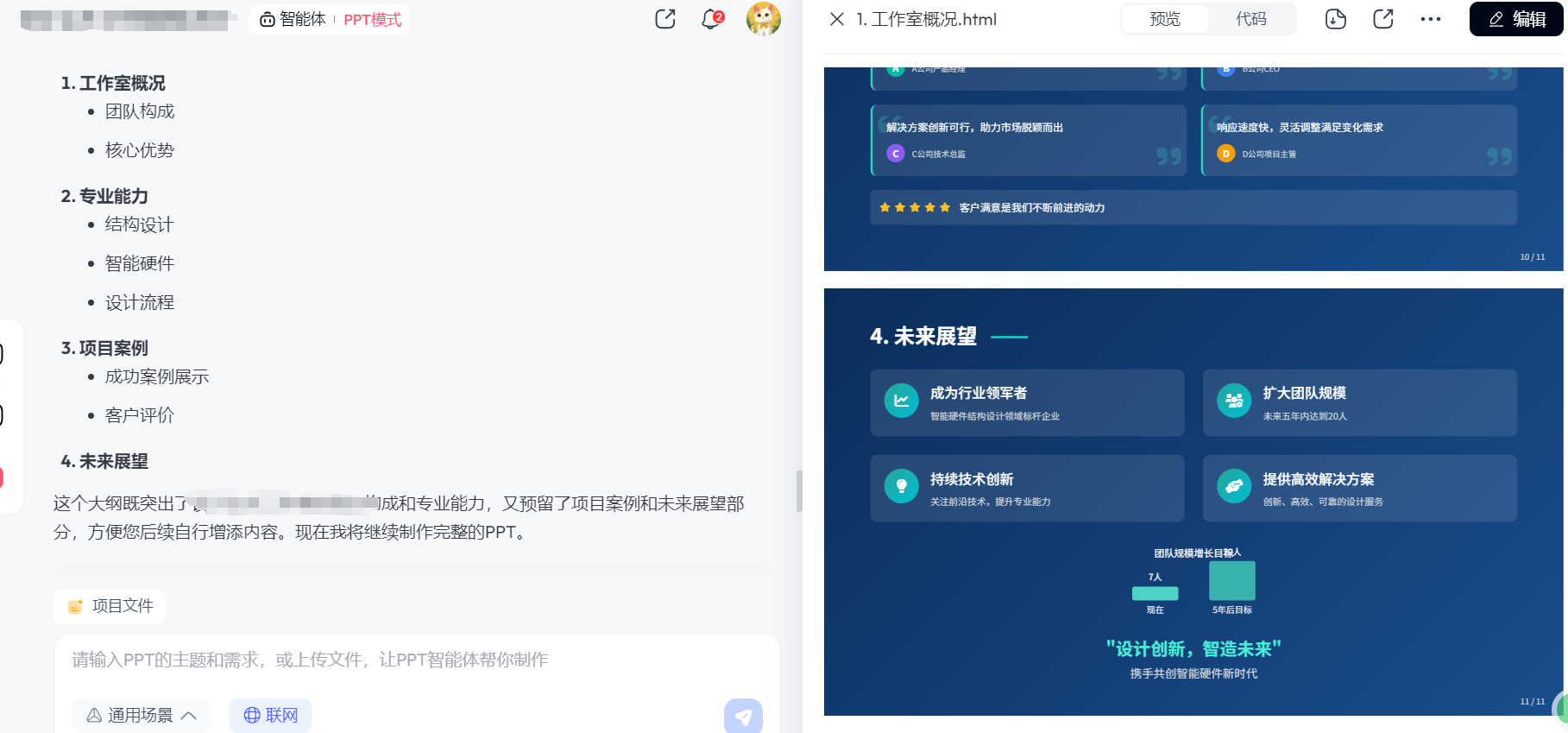Viewport: 1568px width, 733px height.
Task: Click the 智能体 robot icon
Action: [x=268, y=20]
